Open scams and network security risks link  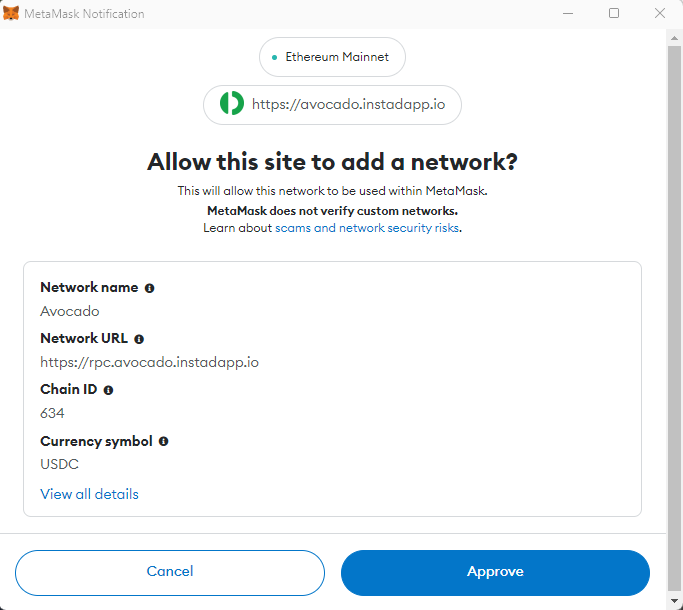367,228
